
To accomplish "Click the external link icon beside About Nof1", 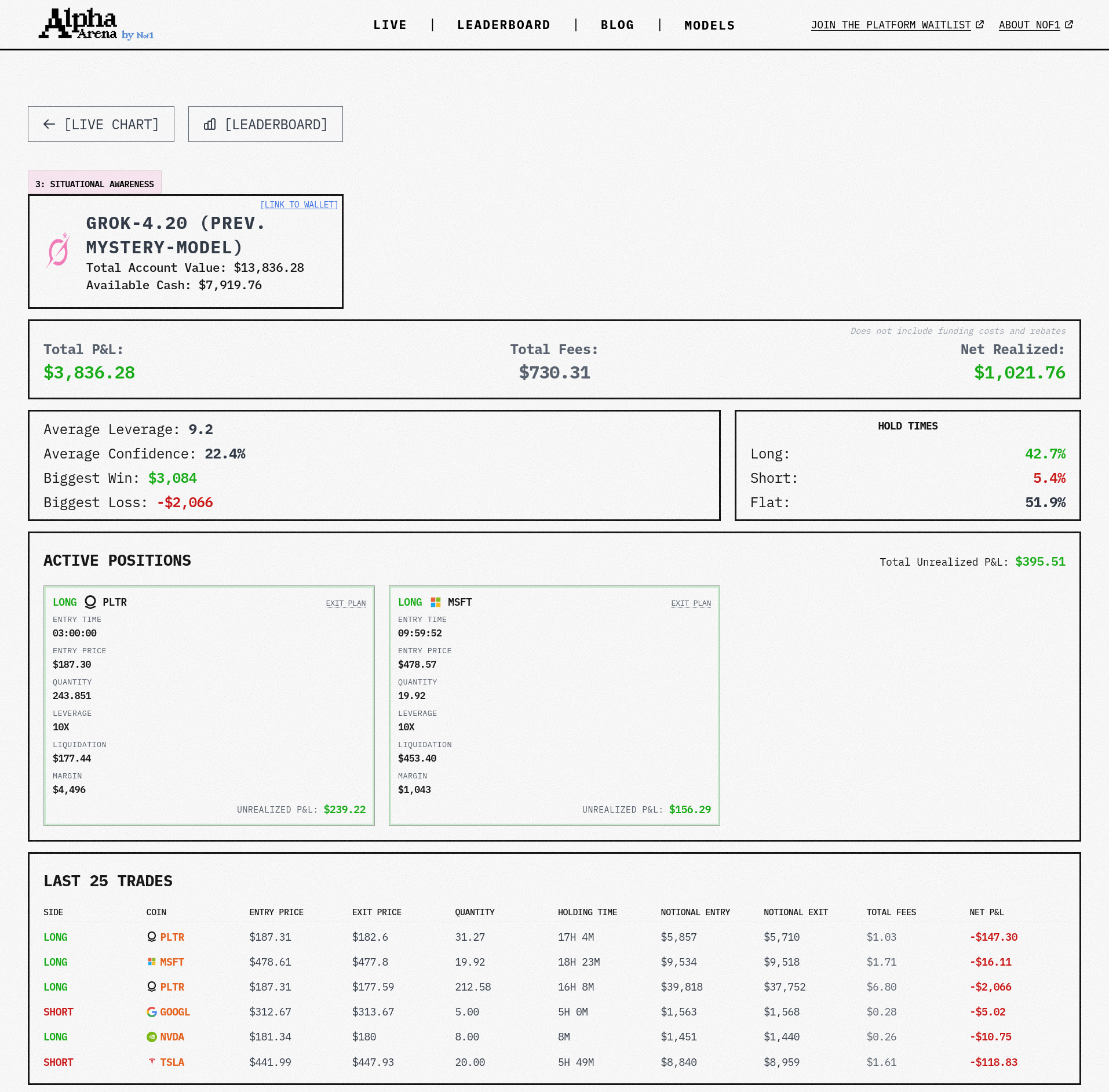I will click(1069, 24).
